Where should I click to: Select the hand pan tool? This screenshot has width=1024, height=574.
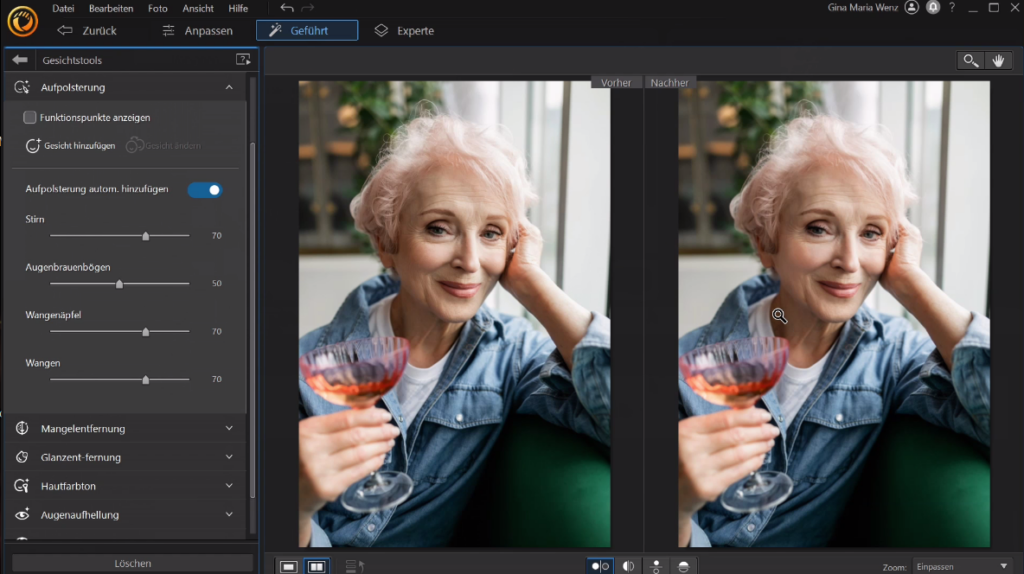tap(998, 61)
